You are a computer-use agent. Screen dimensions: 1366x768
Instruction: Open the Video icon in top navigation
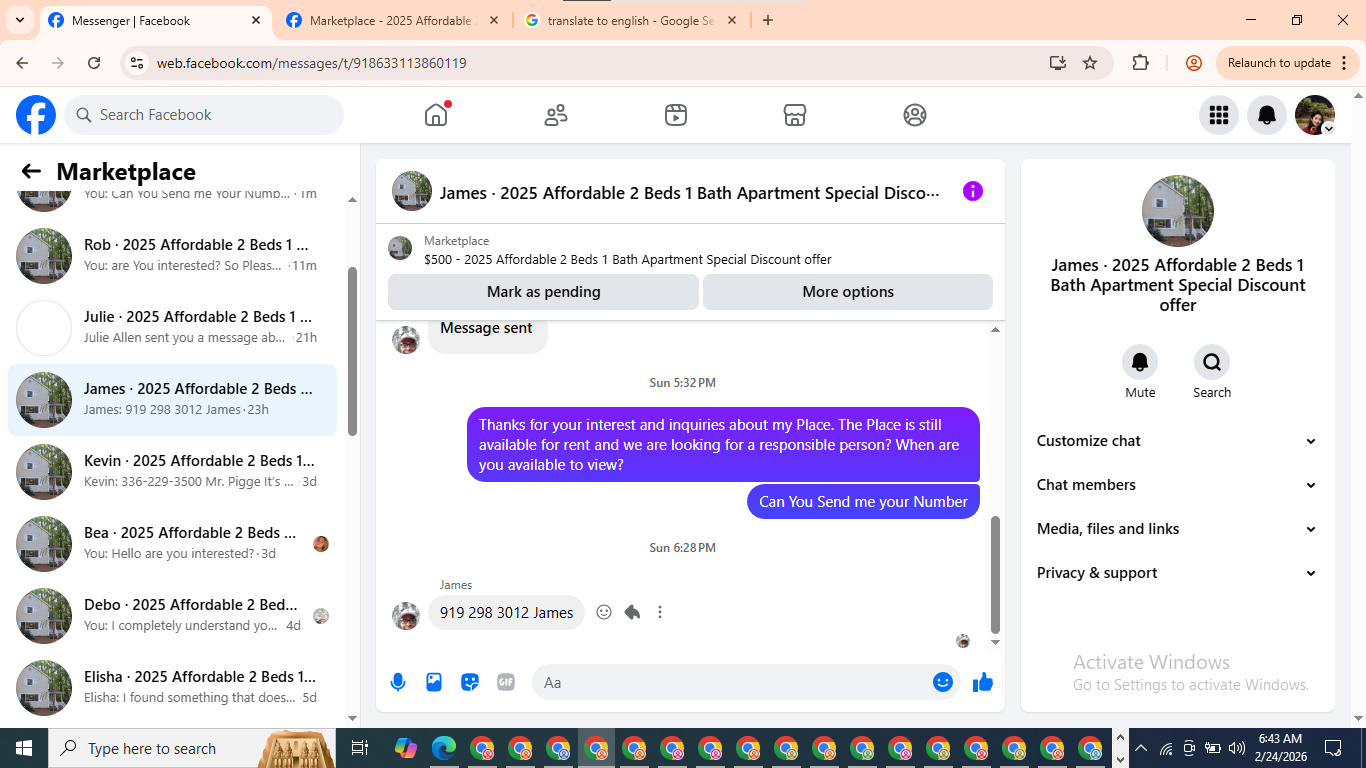pos(676,115)
